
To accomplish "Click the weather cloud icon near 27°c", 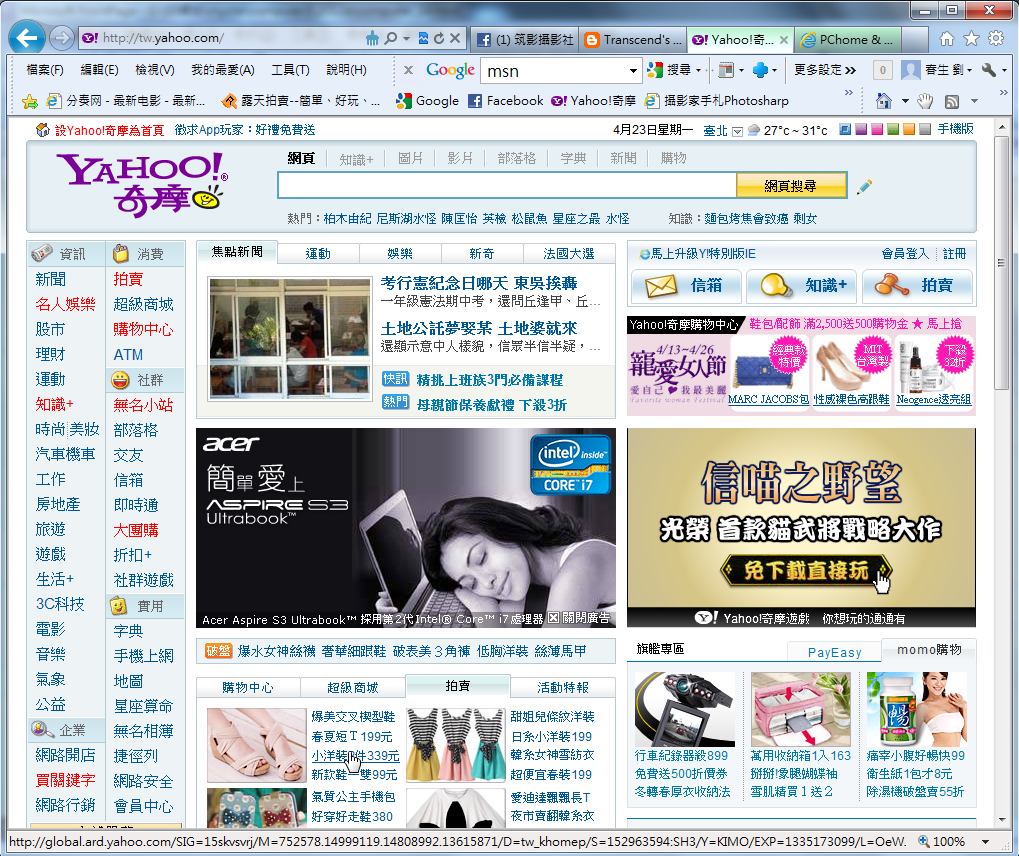I will click(754, 130).
